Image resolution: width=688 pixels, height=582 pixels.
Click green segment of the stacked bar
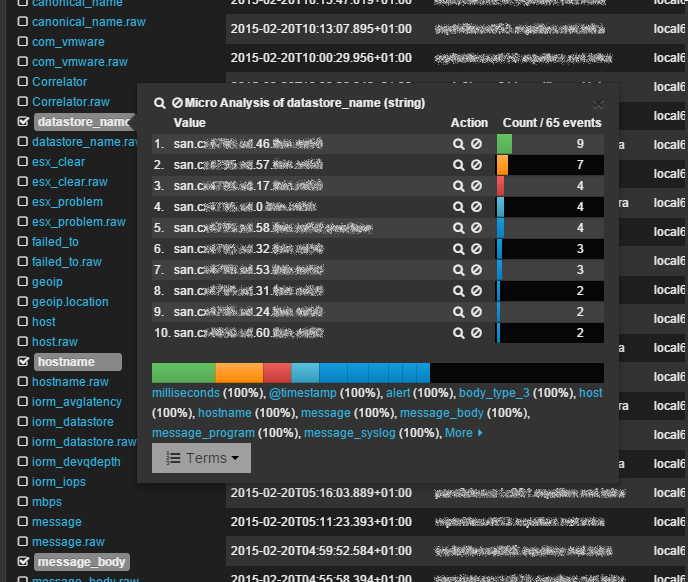pyautogui.click(x=183, y=373)
